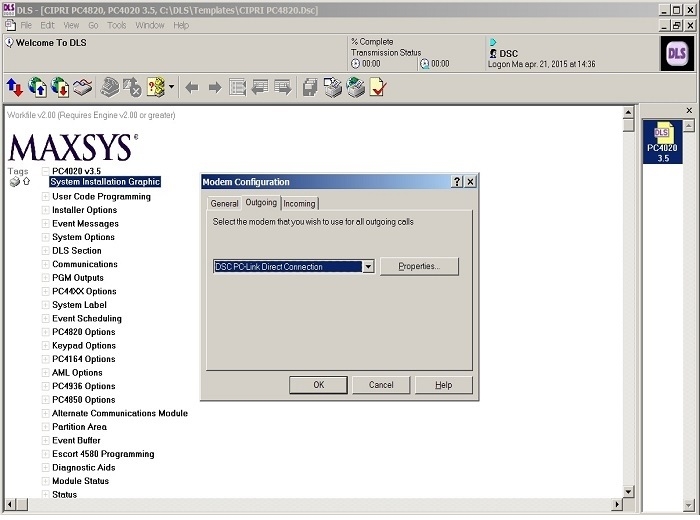
Task: Open the Tools menu
Action: click(x=117, y=25)
